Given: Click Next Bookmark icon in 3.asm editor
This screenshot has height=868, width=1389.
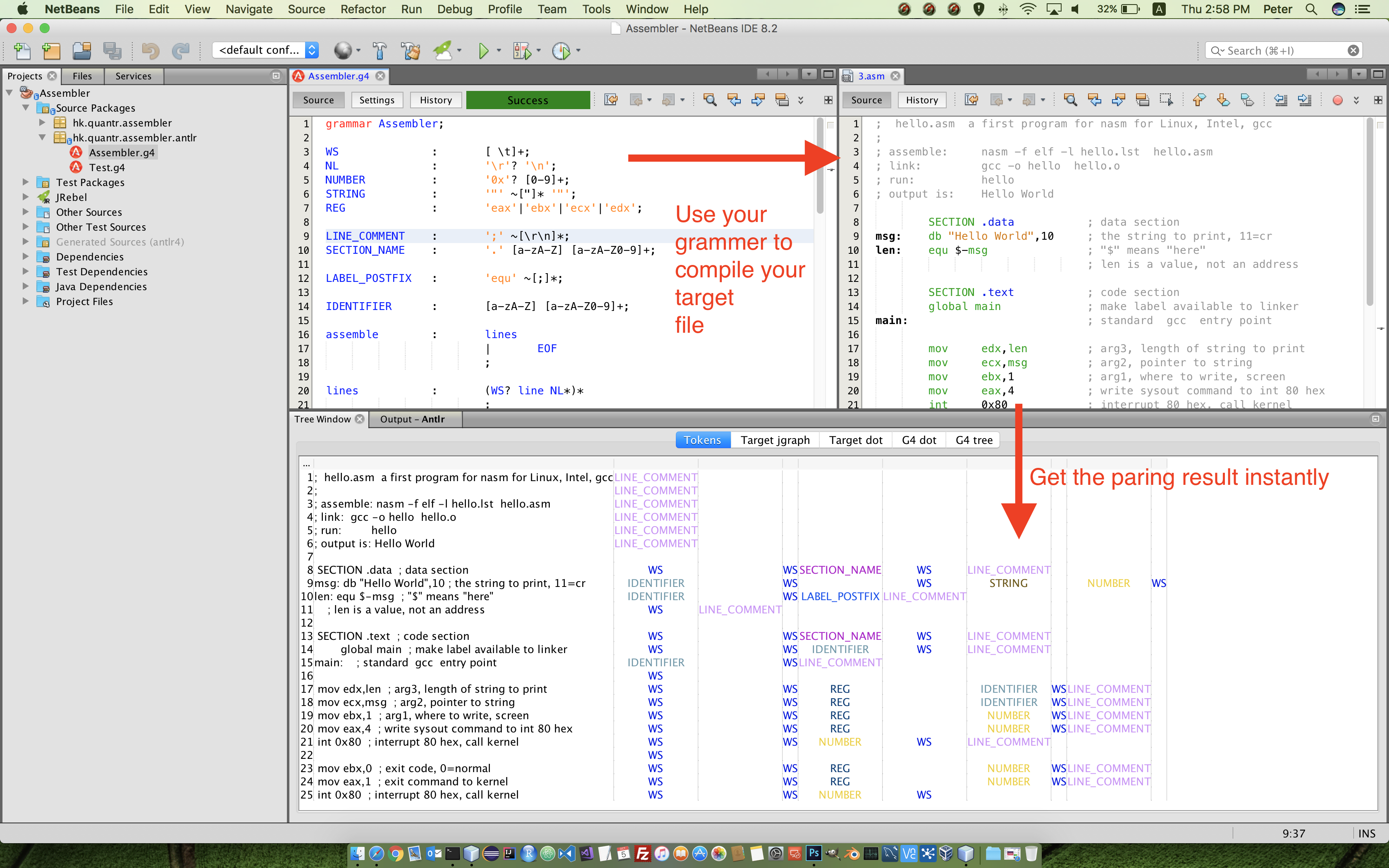Looking at the screenshot, I should 1222,100.
